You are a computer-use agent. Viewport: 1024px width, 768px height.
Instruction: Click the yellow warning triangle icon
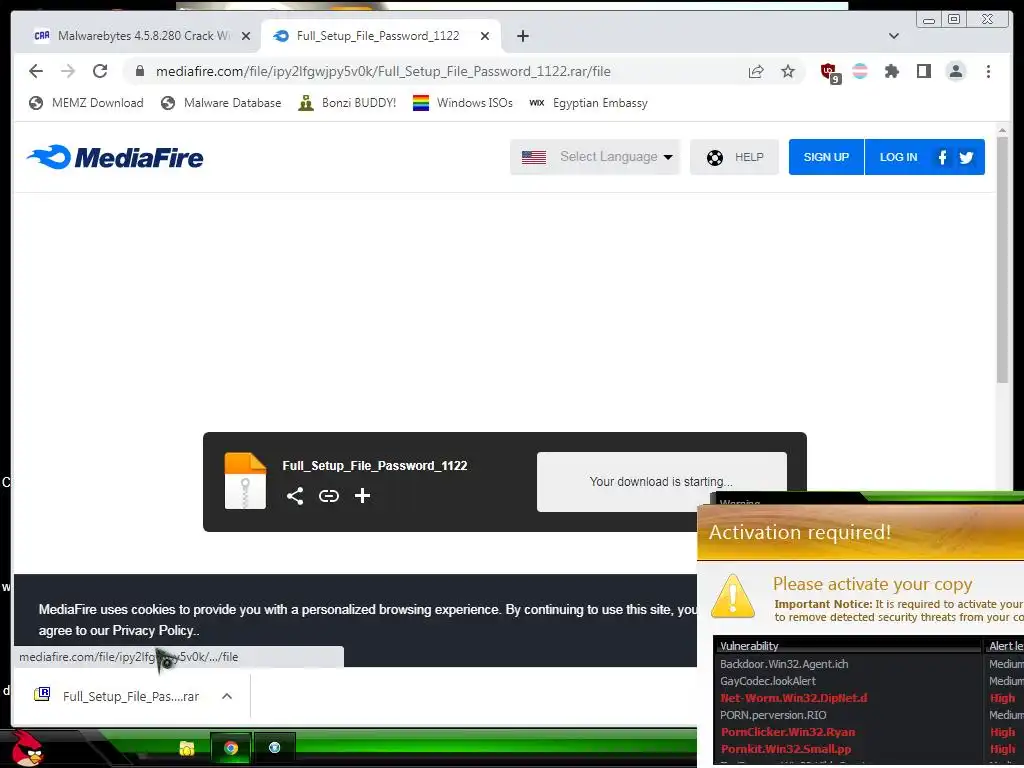pos(733,596)
